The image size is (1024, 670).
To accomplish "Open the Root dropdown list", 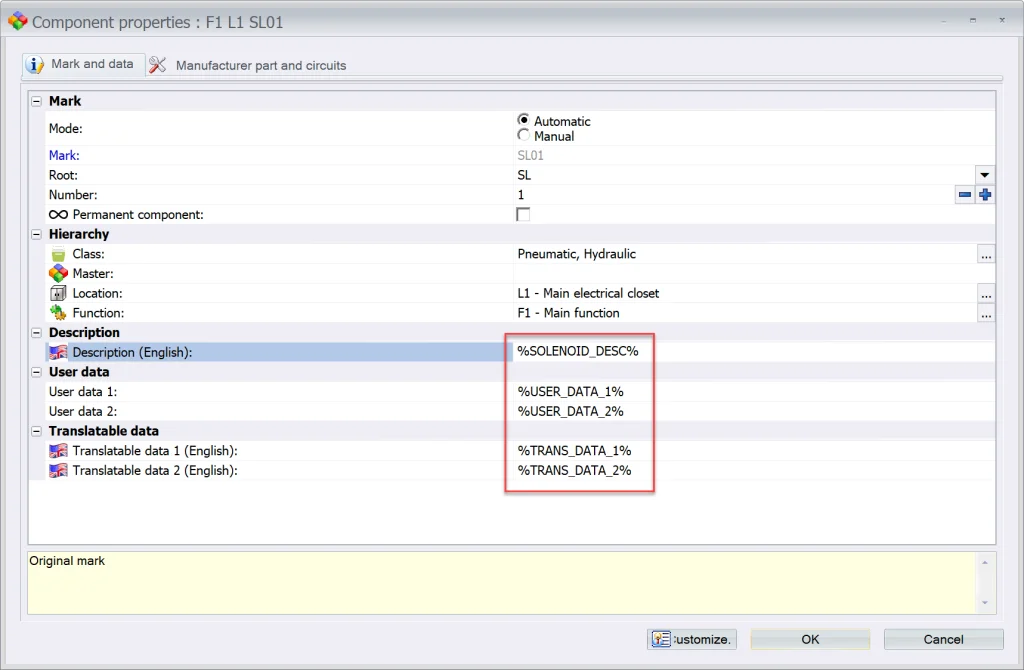I will (985, 174).
